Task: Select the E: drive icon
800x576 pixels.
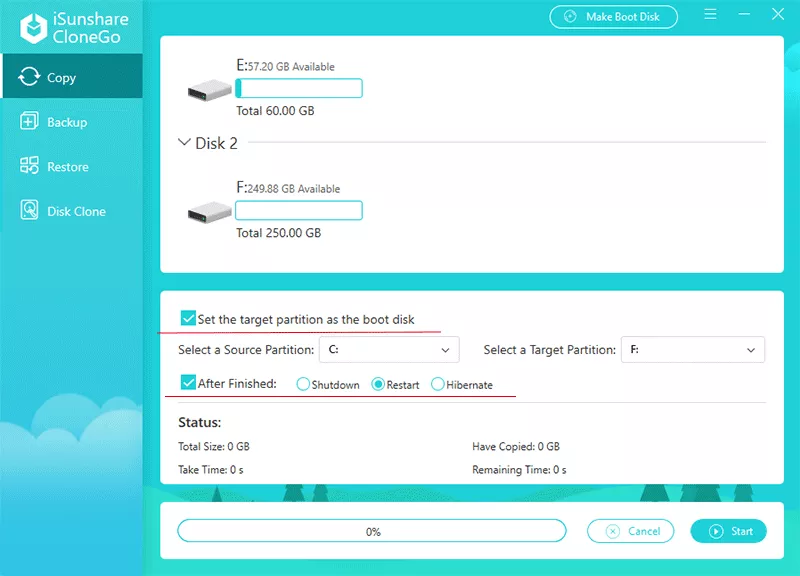Action: click(x=209, y=91)
